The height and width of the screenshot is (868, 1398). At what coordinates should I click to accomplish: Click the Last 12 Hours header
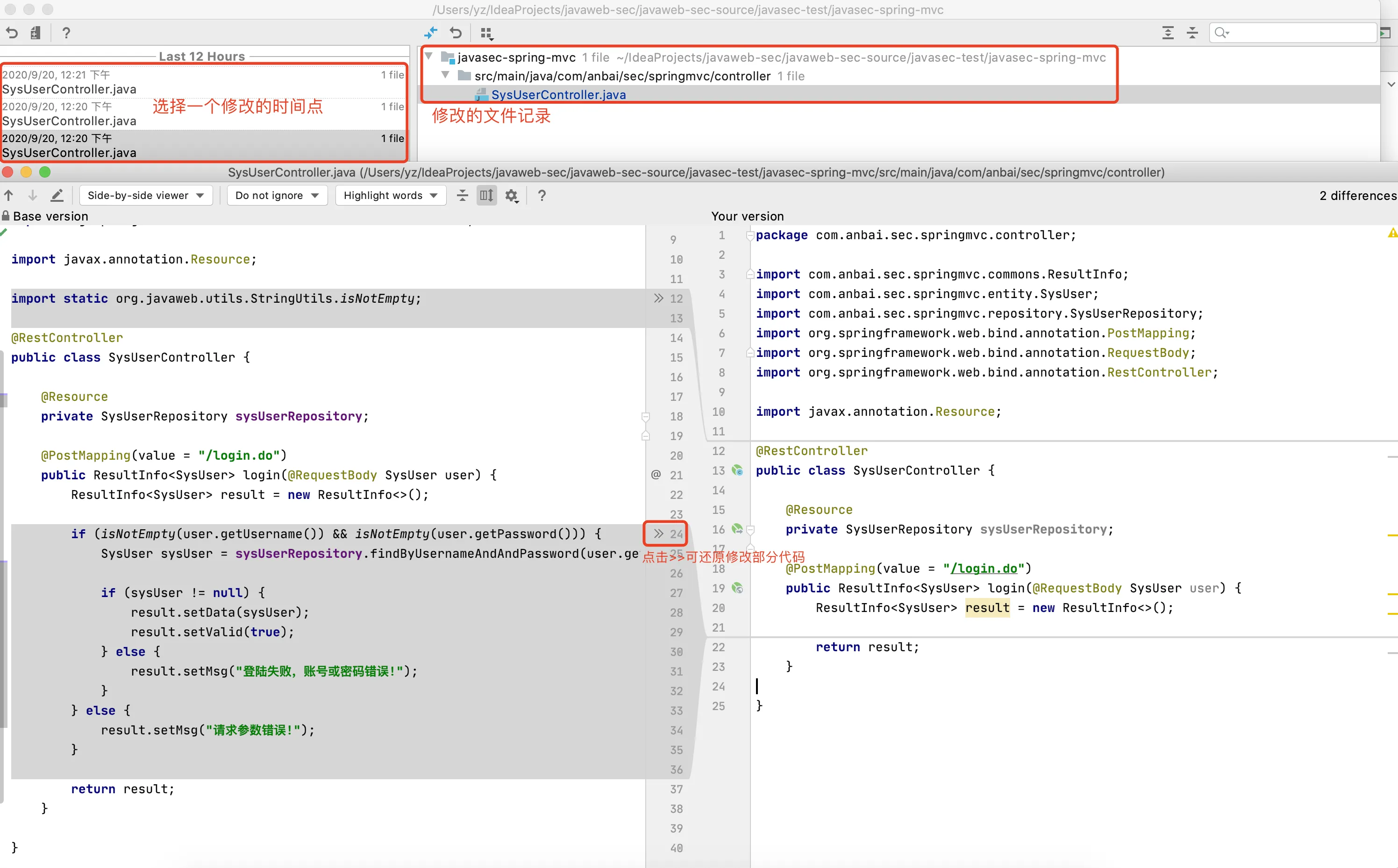pos(201,56)
